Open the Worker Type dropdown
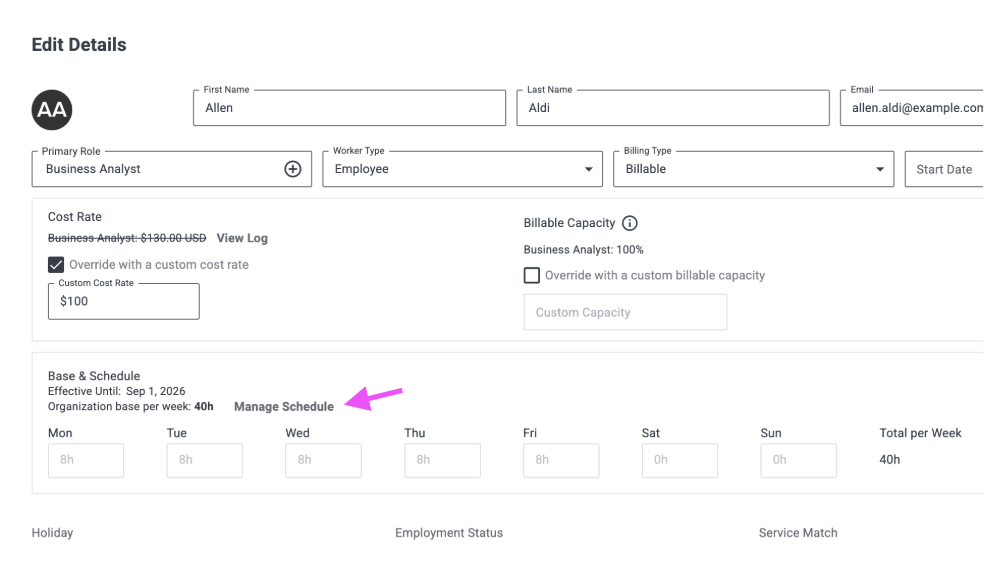 pyautogui.click(x=462, y=169)
